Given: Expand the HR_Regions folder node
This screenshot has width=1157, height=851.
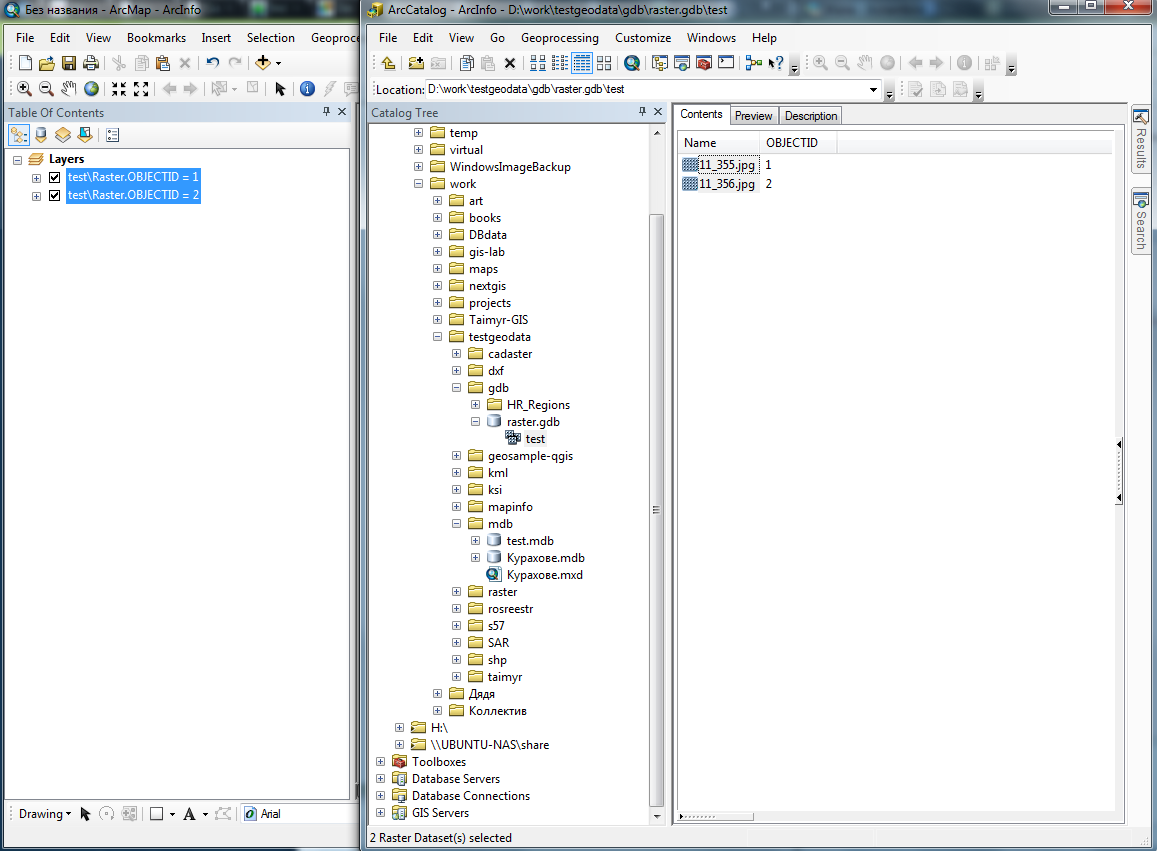Looking at the screenshot, I should pyautogui.click(x=476, y=405).
